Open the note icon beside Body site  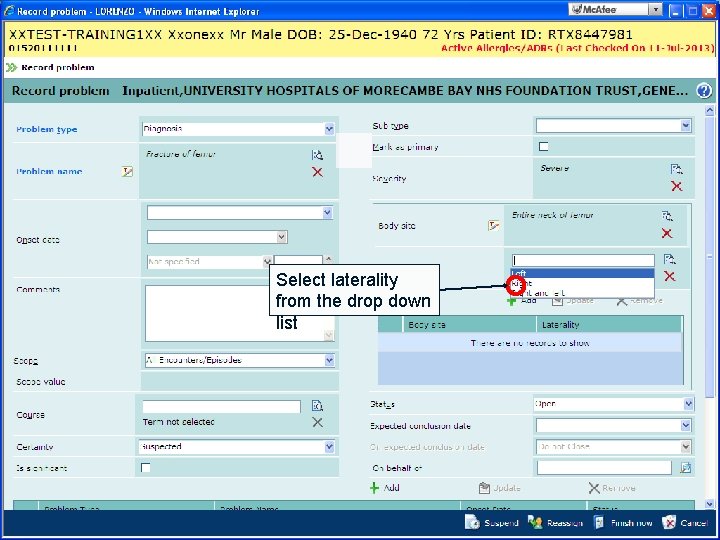point(494,225)
